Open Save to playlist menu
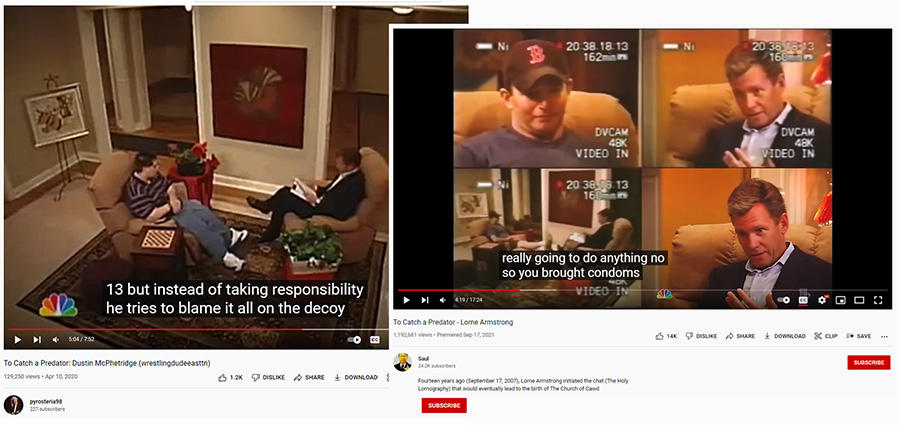 coord(859,336)
